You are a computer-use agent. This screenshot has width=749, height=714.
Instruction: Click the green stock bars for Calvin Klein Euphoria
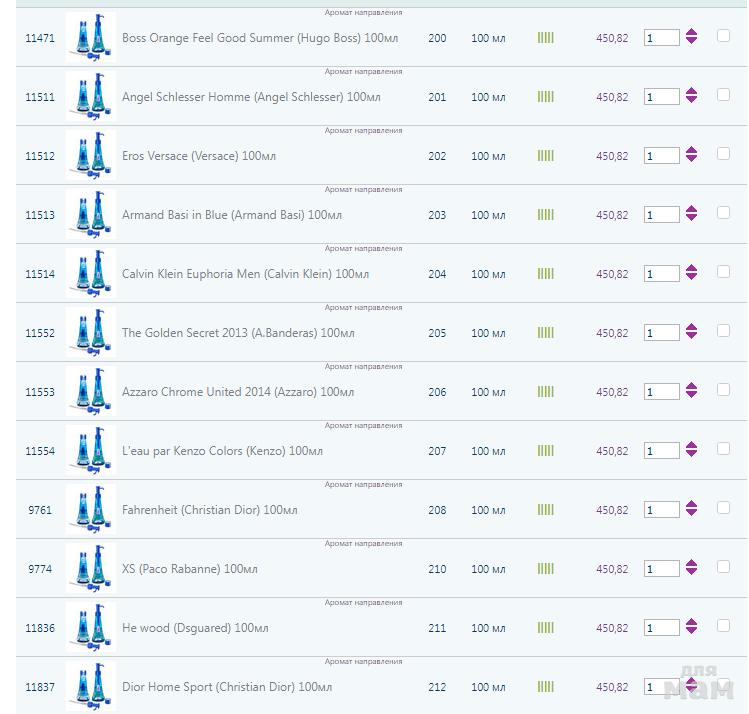click(x=545, y=274)
